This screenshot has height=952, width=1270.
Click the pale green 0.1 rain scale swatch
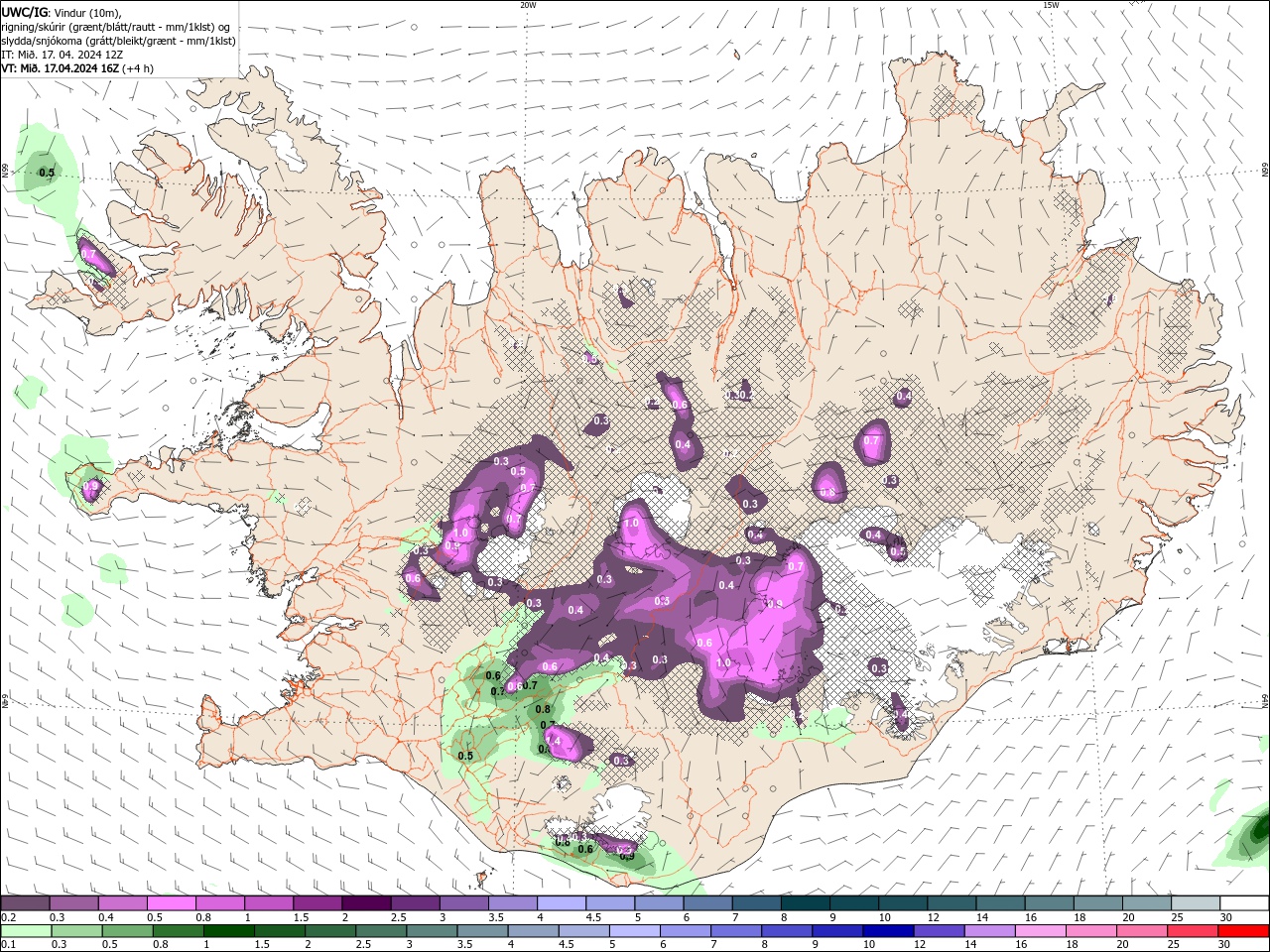pyautogui.click(x=24, y=931)
